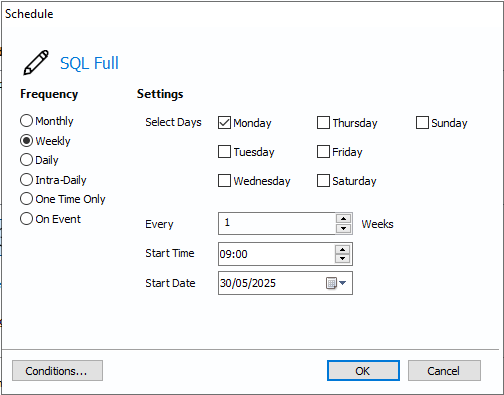The width and height of the screenshot is (504, 395).
Task: Uncheck the Monday checkbox
Action: [224, 123]
